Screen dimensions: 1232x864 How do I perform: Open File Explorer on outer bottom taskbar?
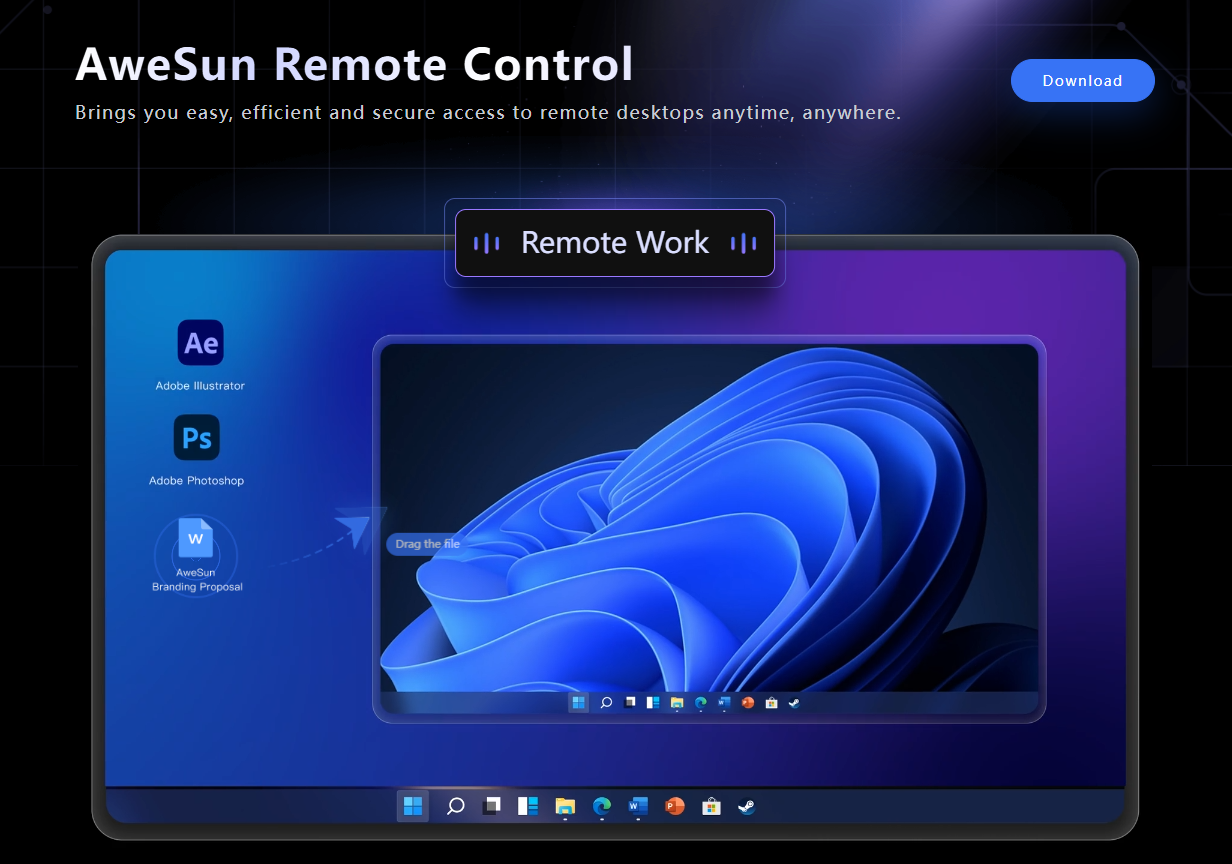pyautogui.click(x=565, y=806)
